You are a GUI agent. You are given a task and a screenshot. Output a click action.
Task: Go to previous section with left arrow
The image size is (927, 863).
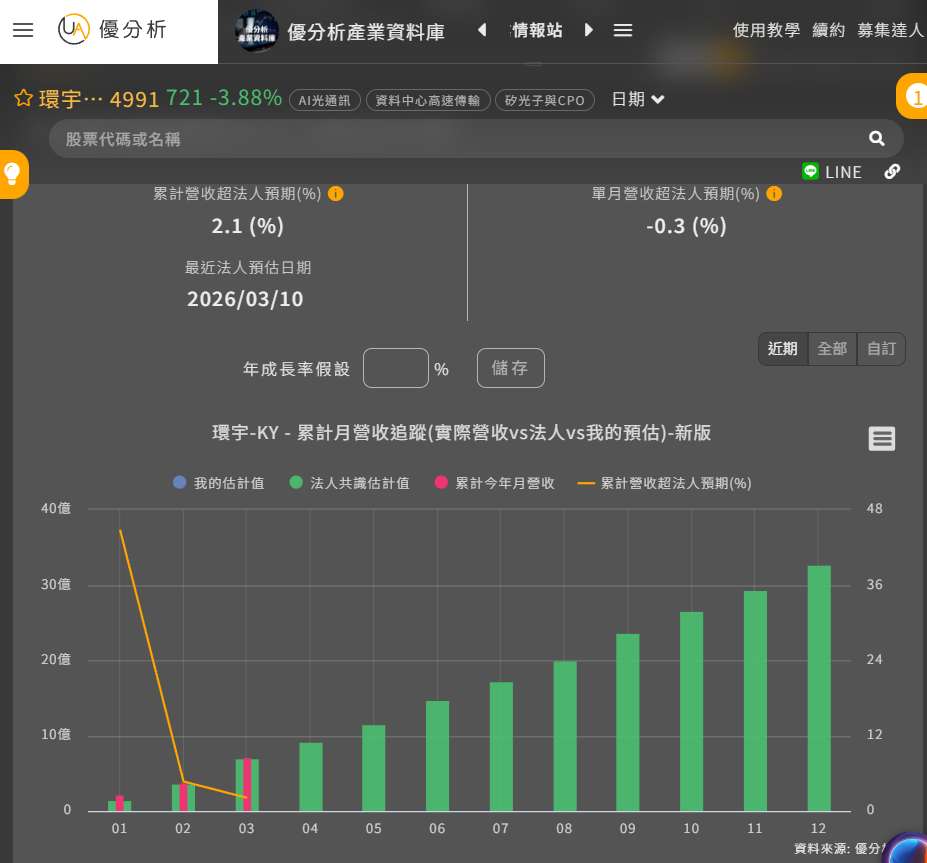[482, 30]
